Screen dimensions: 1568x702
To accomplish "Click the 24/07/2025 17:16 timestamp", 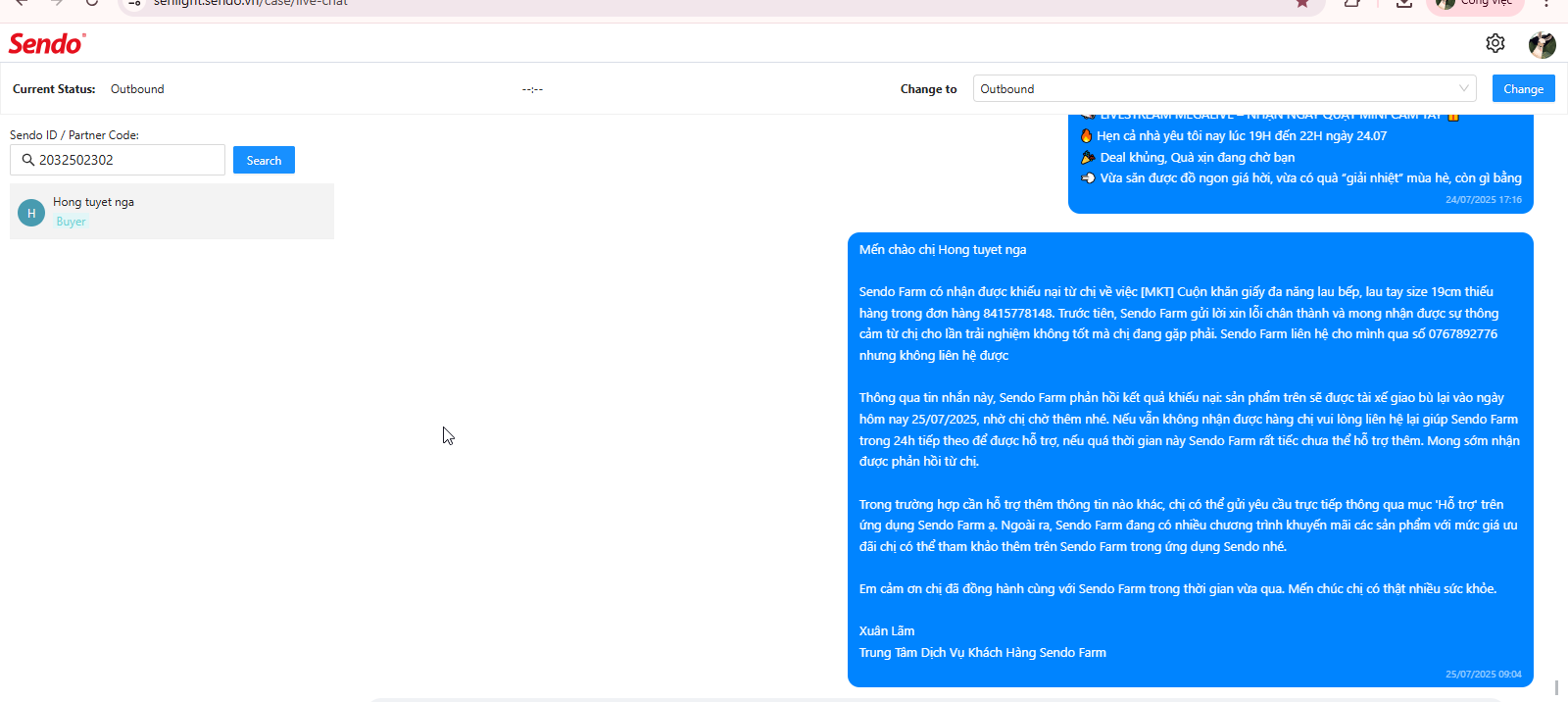I will point(1484,200).
